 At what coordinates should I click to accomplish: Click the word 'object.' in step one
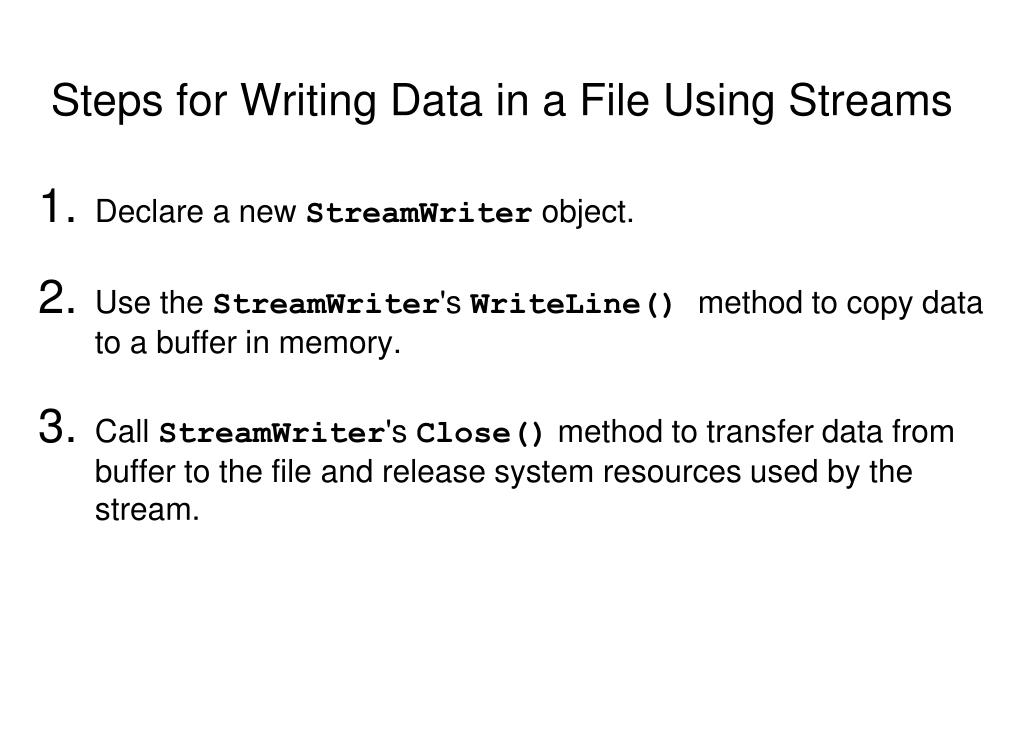[x=588, y=213]
